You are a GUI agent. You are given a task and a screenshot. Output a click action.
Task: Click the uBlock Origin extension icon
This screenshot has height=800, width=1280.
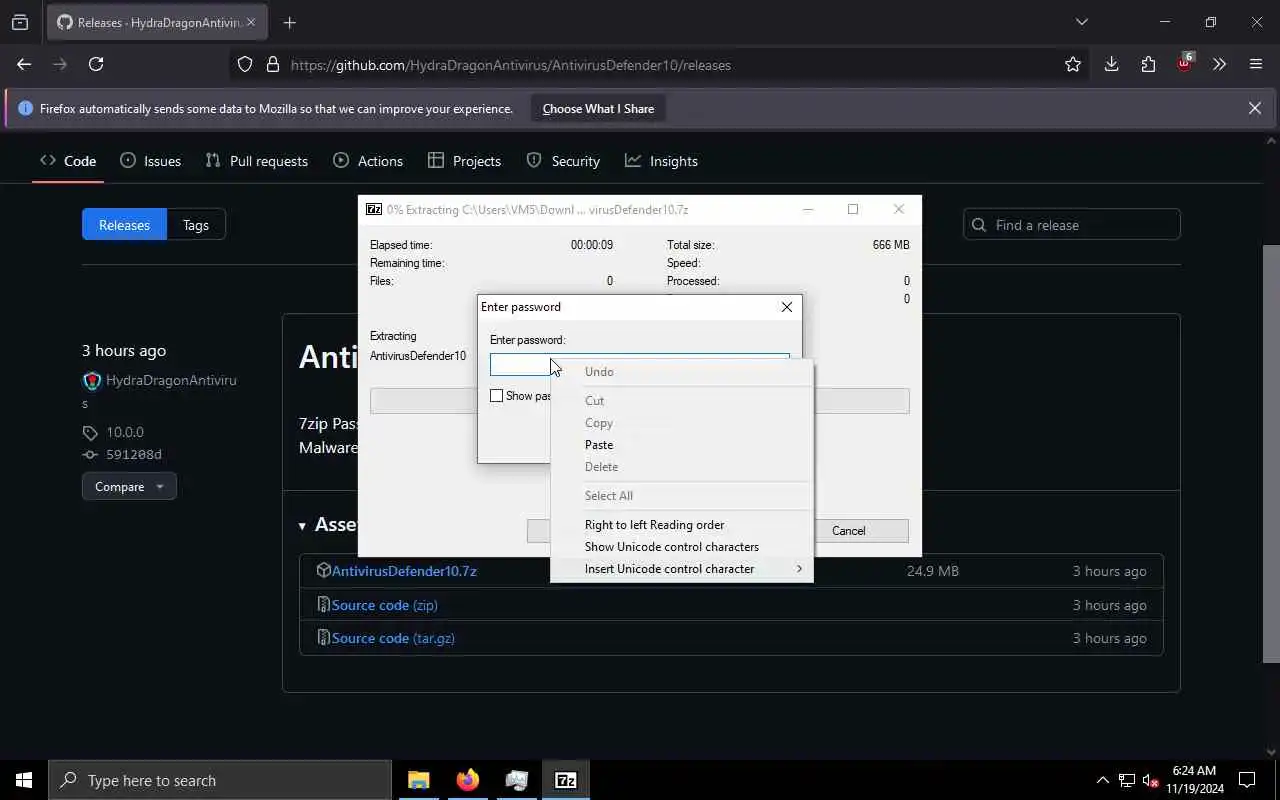coord(1184,64)
